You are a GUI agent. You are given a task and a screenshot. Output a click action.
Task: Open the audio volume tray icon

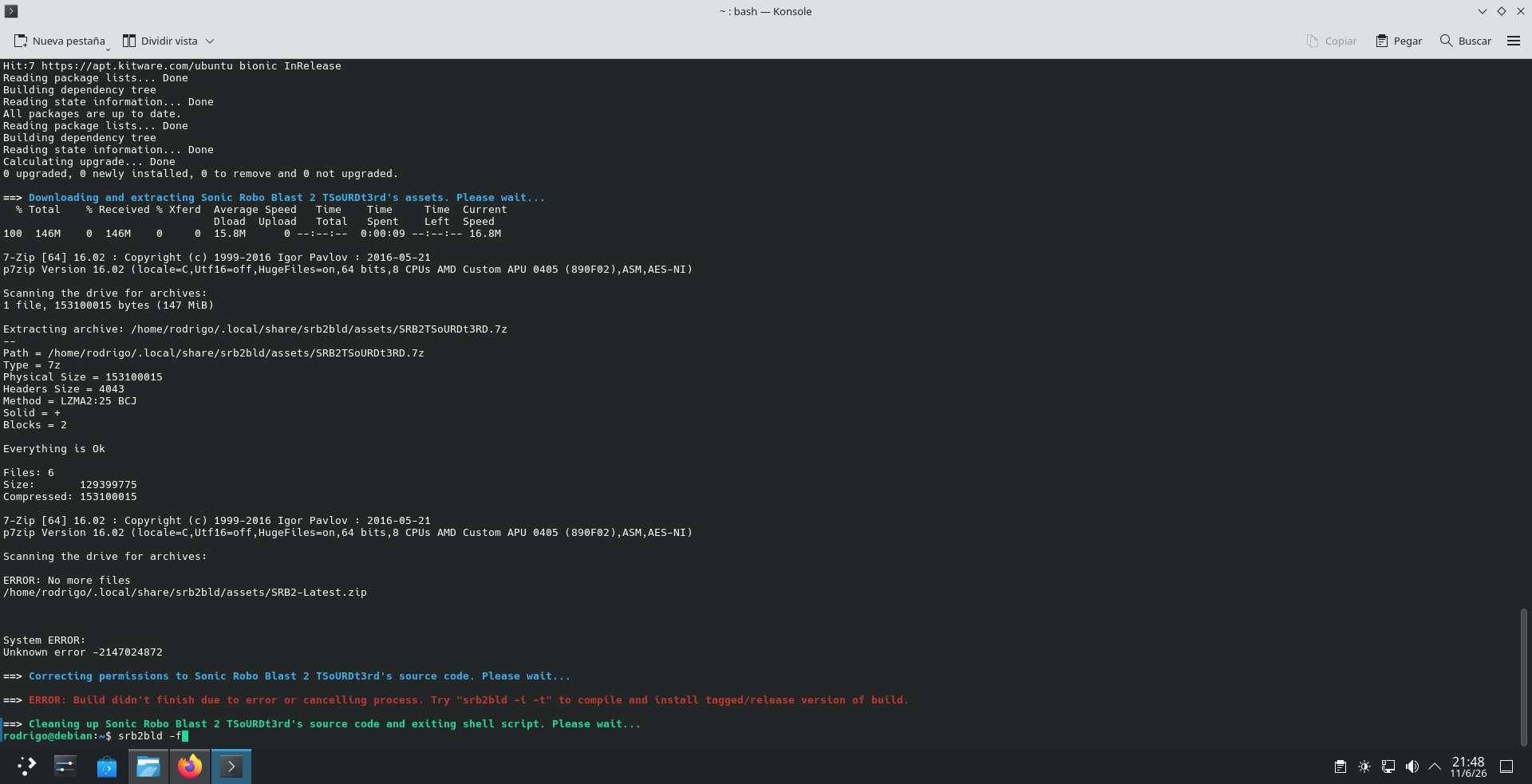(x=1412, y=766)
